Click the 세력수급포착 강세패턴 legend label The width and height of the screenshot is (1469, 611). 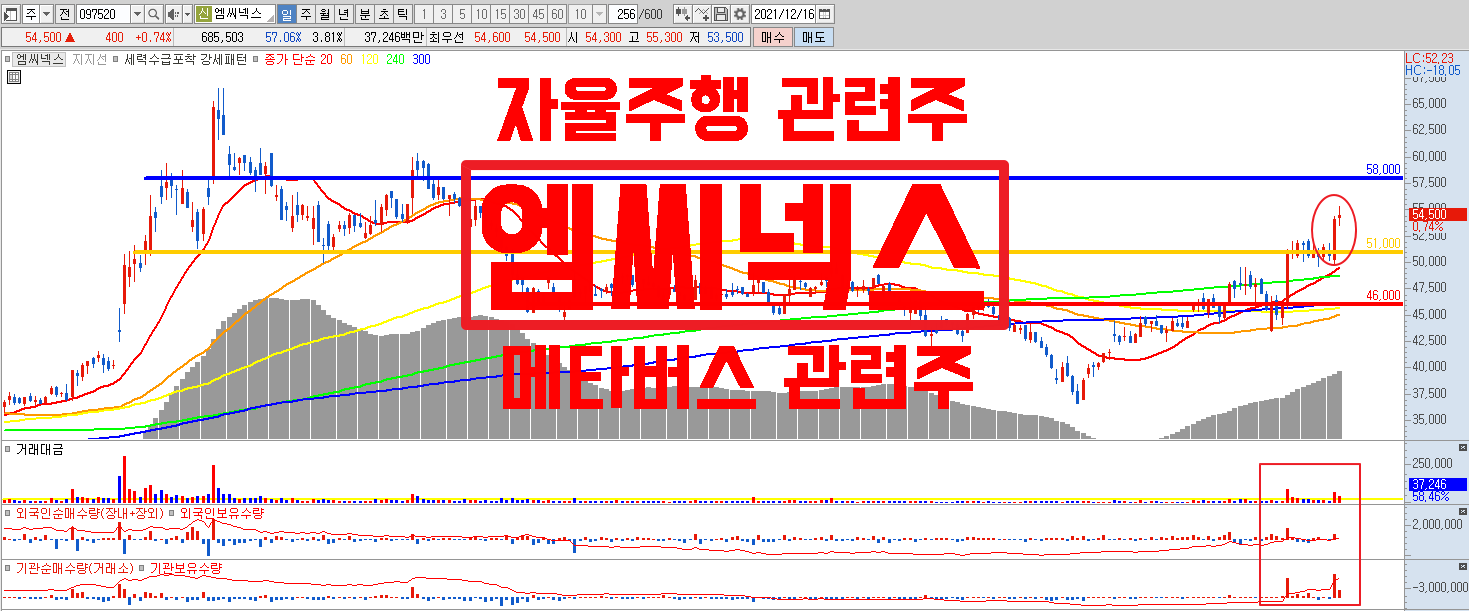(x=185, y=60)
